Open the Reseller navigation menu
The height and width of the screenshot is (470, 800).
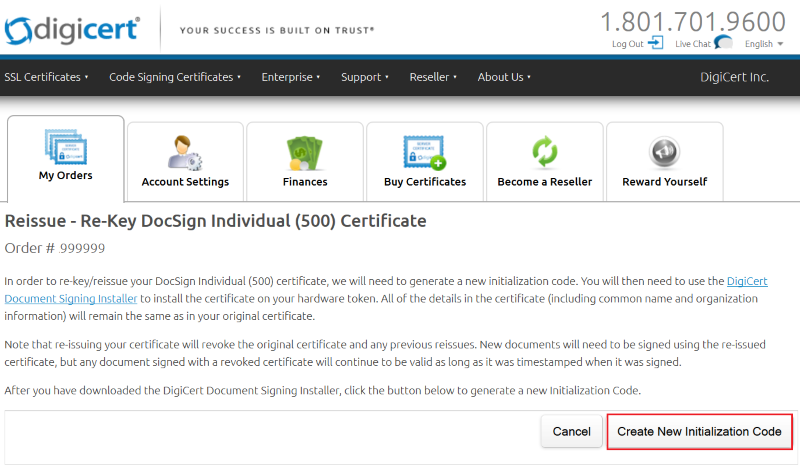(x=433, y=77)
